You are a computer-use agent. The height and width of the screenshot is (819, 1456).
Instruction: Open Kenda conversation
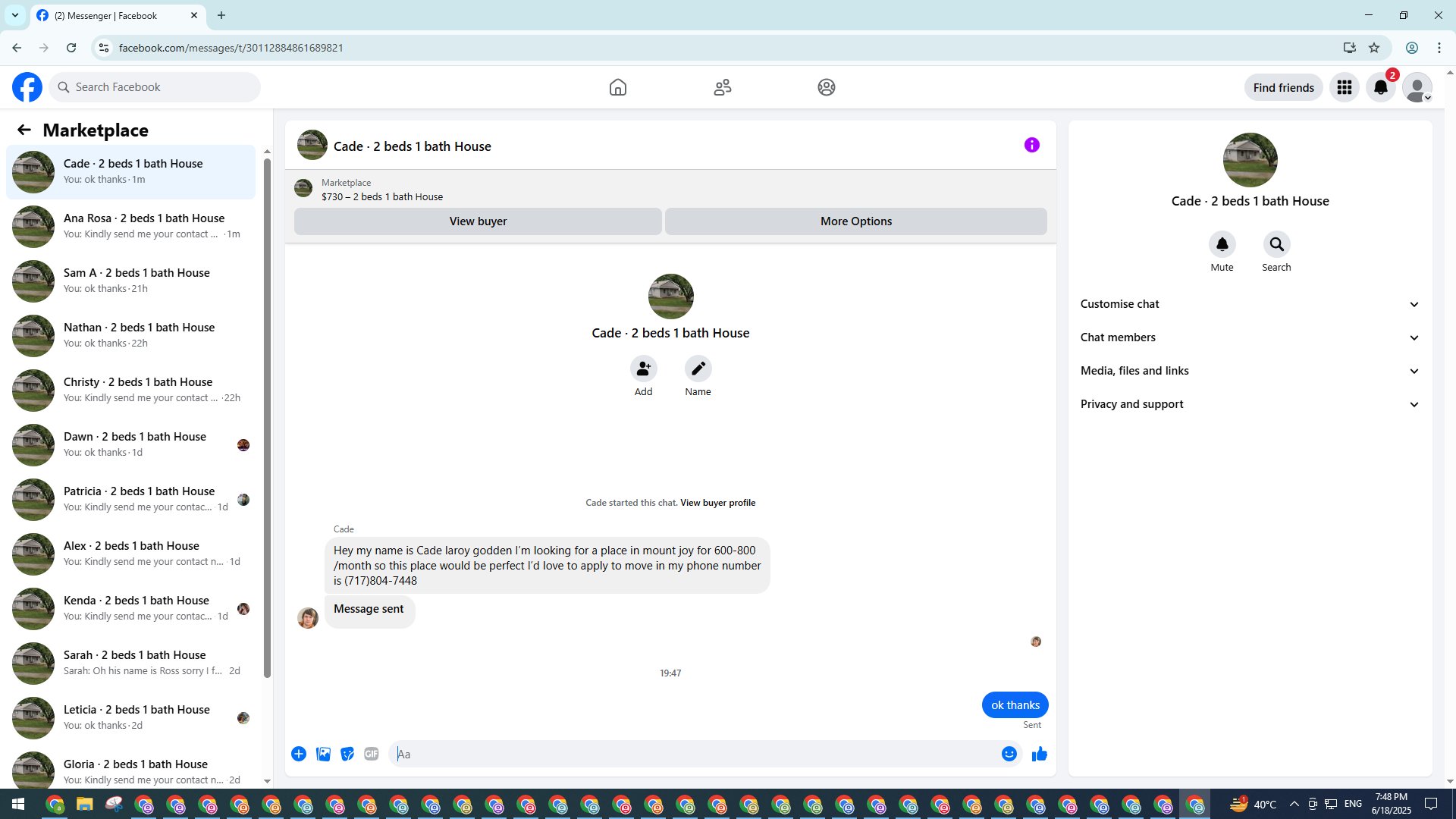click(130, 609)
